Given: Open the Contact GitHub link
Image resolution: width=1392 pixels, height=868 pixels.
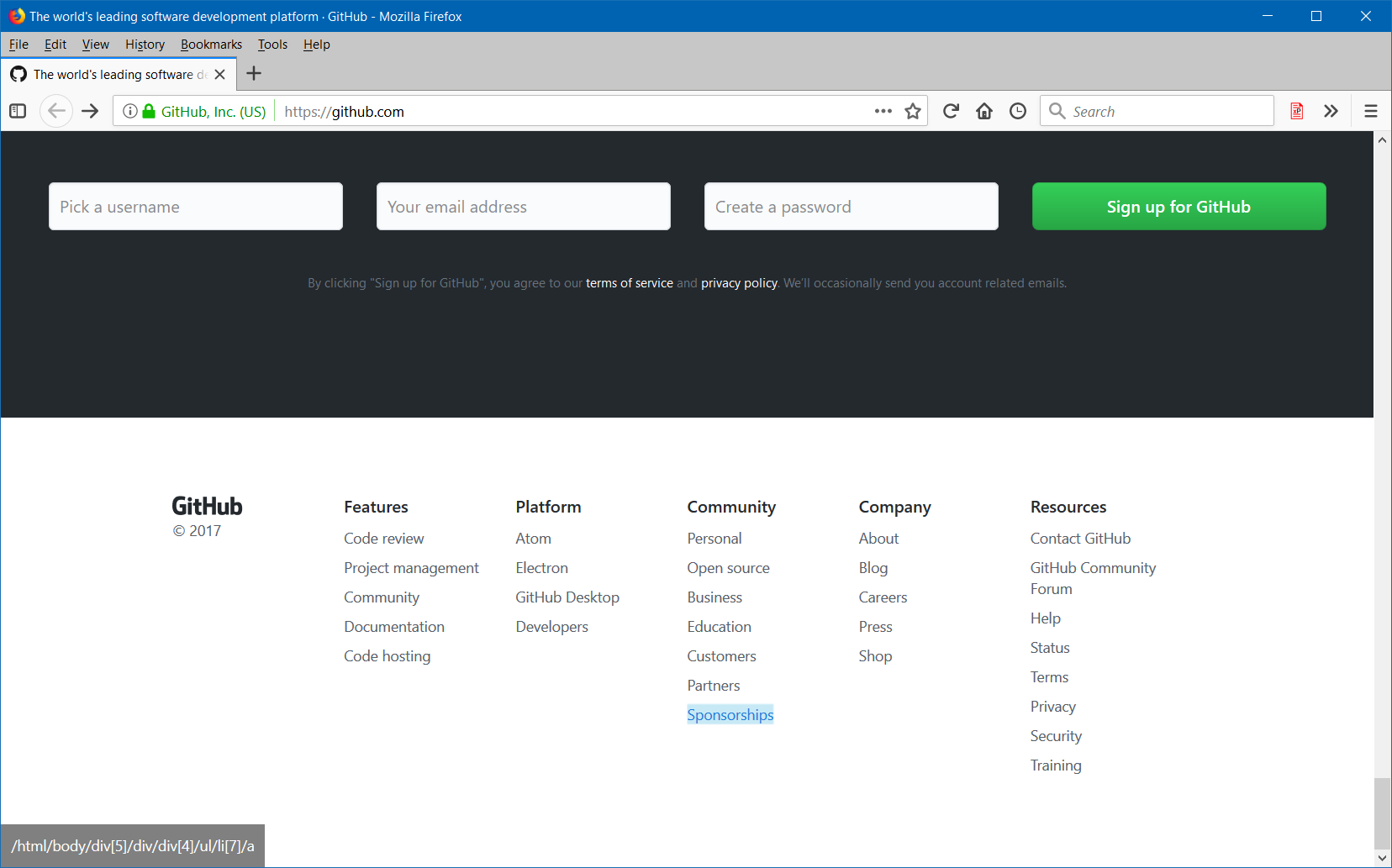Looking at the screenshot, I should [x=1081, y=539].
